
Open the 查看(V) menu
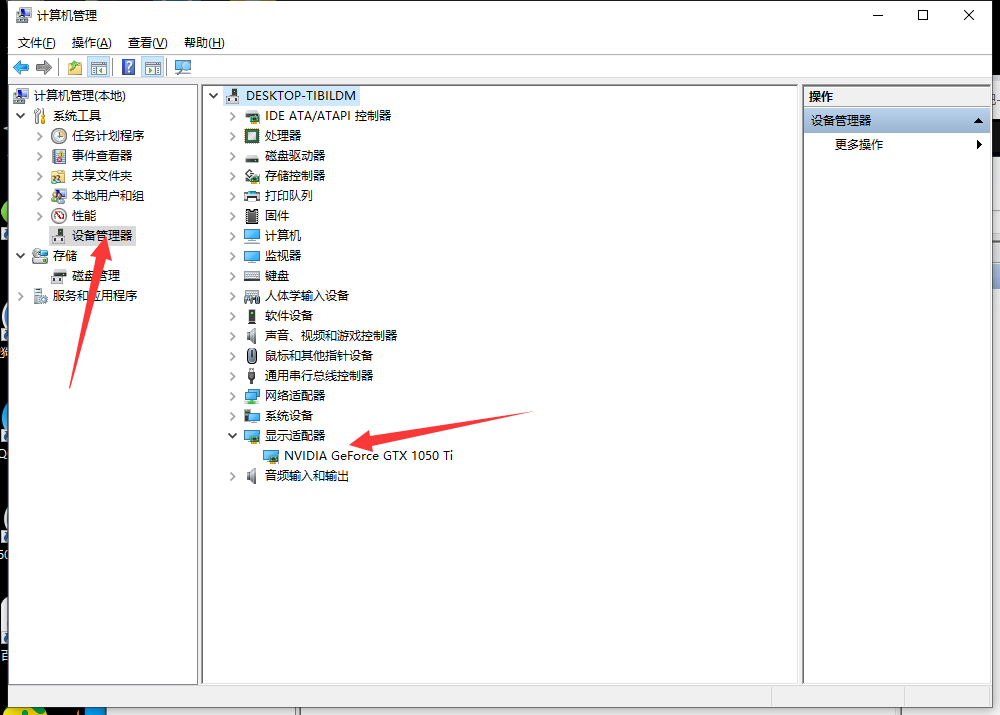point(147,43)
